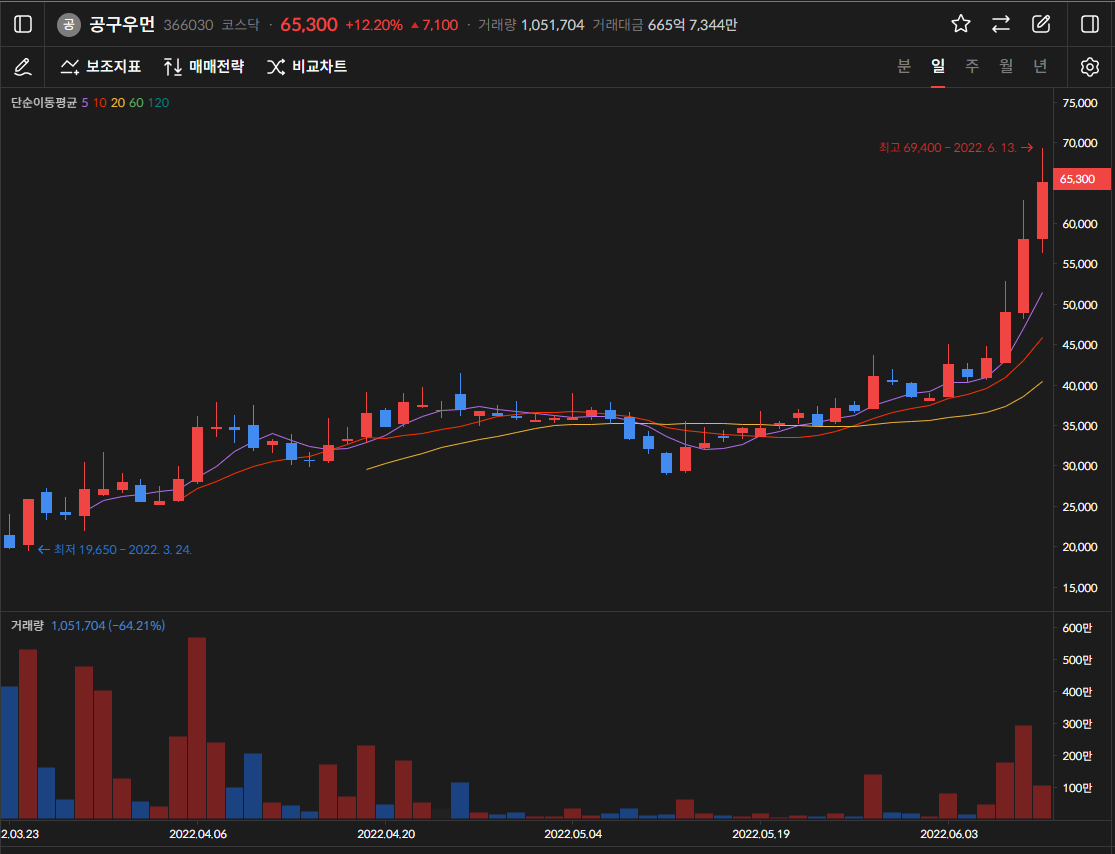The width and height of the screenshot is (1115, 854).
Task: Open chart settings gear icon
Action: click(1089, 67)
